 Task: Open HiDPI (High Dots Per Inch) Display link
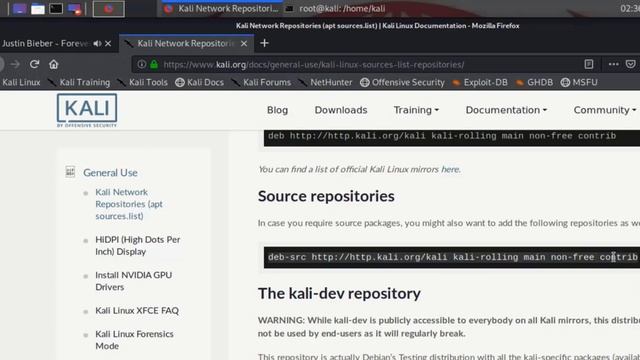[138, 245]
